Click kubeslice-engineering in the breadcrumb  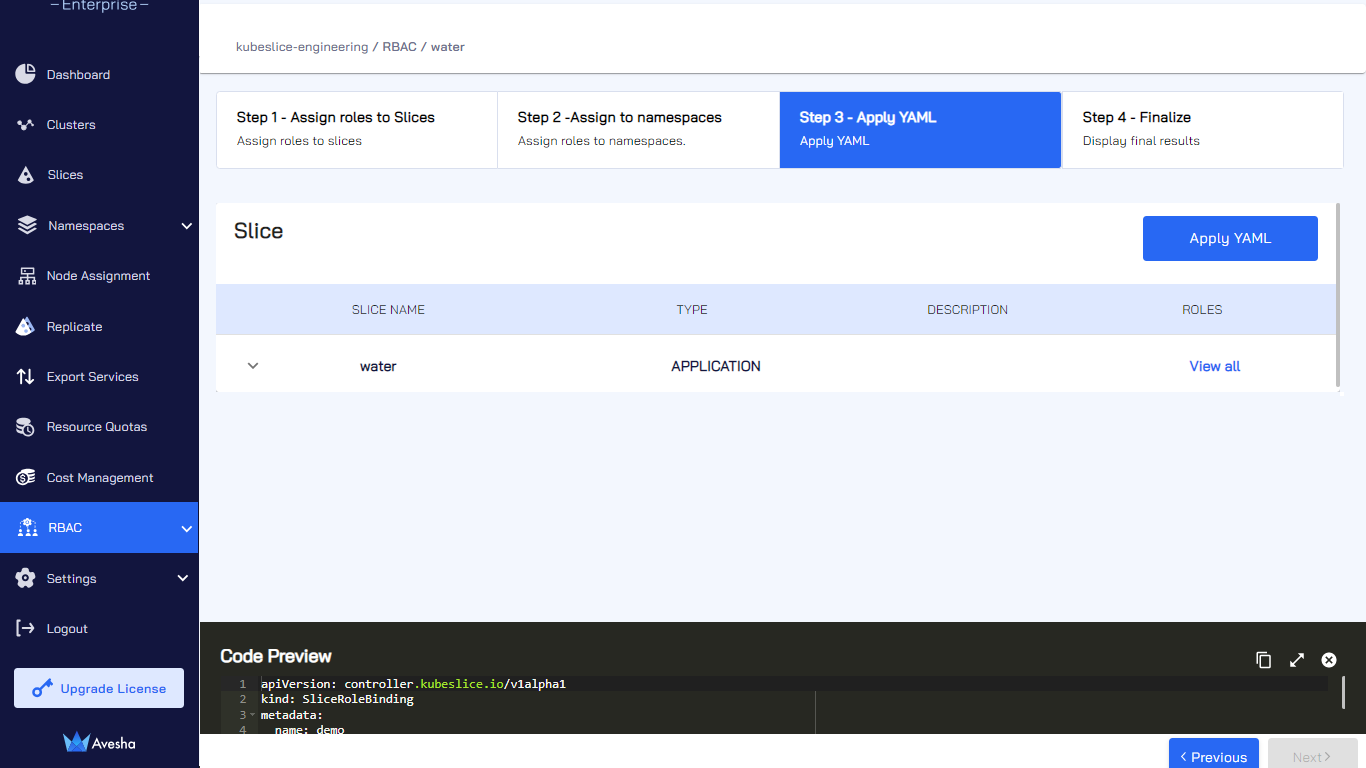tap(302, 47)
